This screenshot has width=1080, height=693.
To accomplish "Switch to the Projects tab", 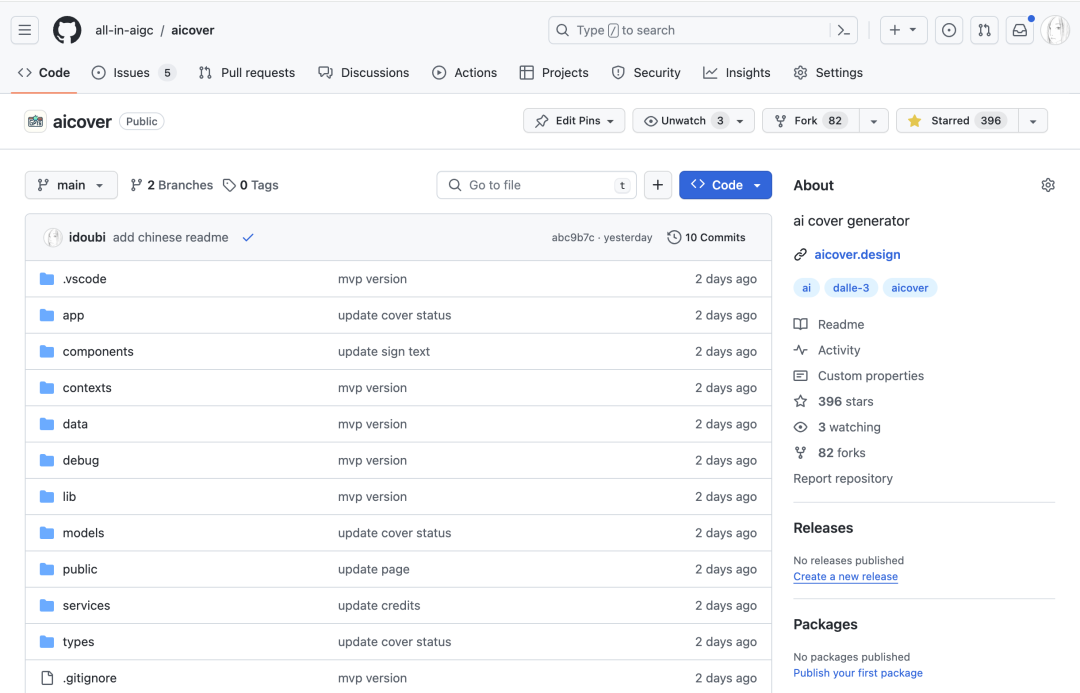I will point(554,72).
